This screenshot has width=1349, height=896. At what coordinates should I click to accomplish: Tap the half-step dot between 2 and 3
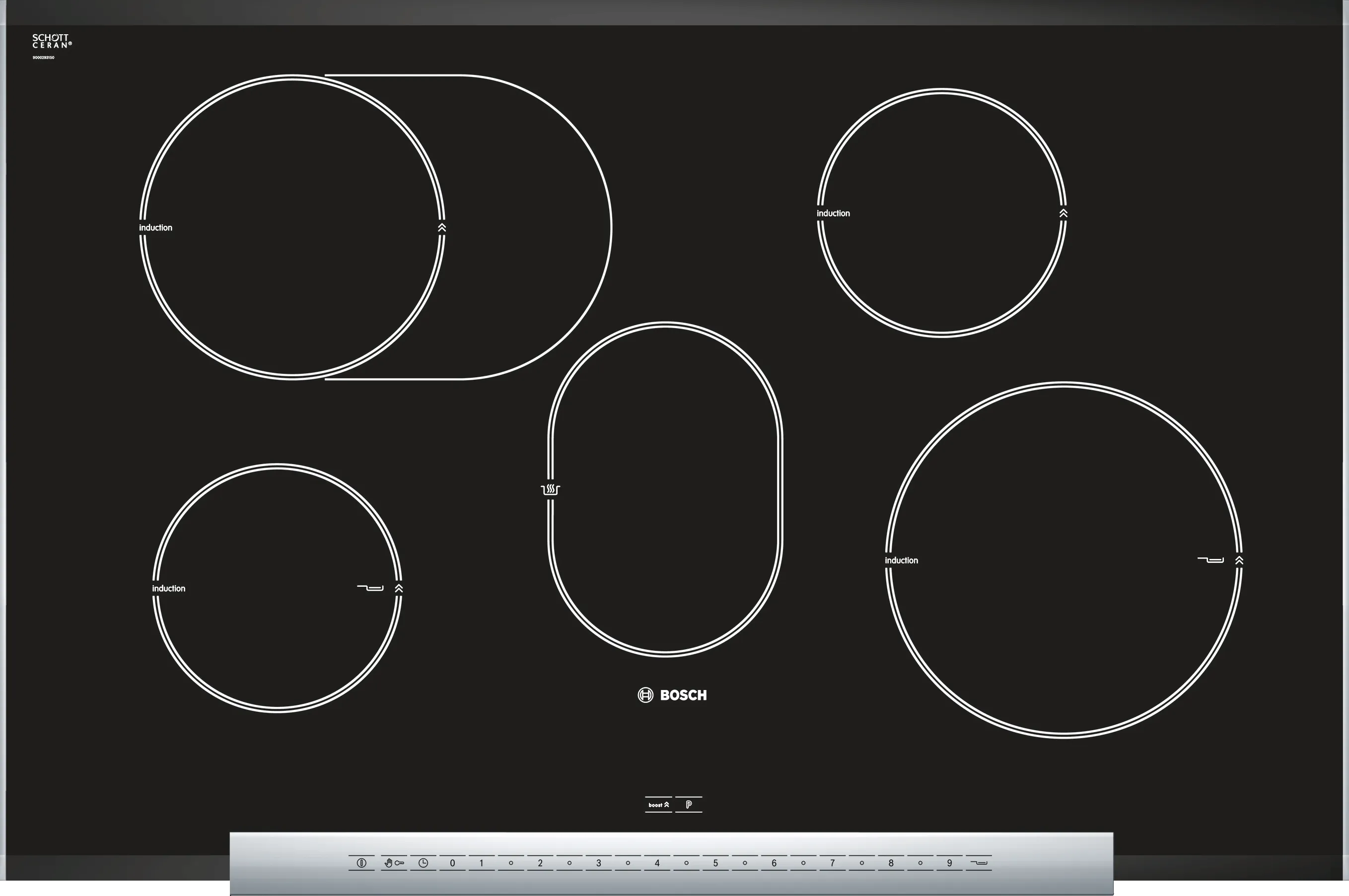point(569,863)
